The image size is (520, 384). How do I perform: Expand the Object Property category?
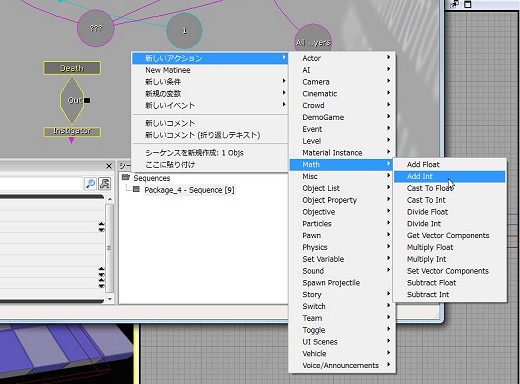point(342,200)
